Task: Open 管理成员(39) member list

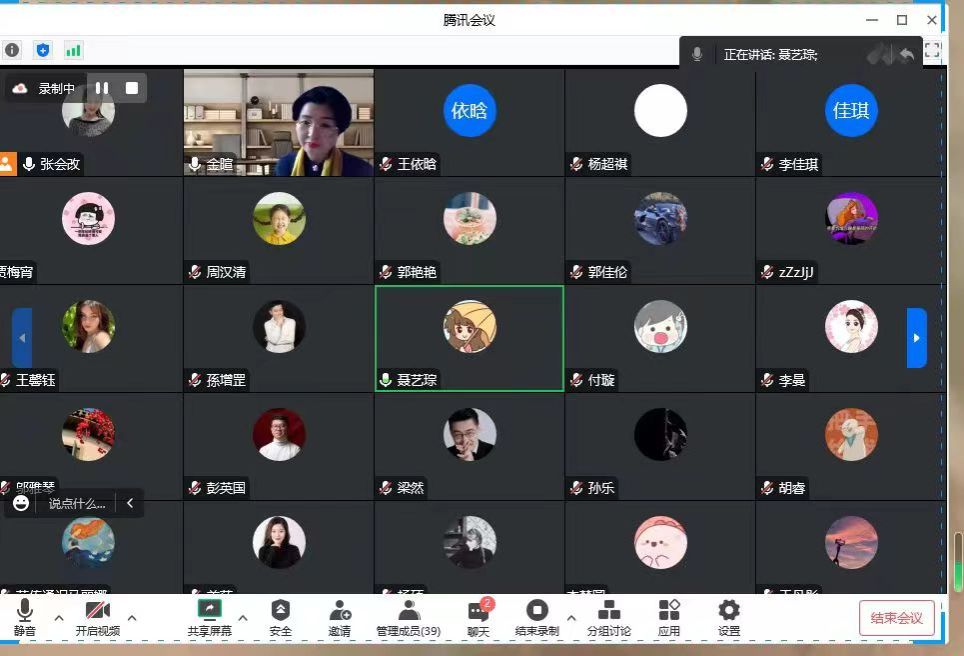Action: click(x=408, y=617)
